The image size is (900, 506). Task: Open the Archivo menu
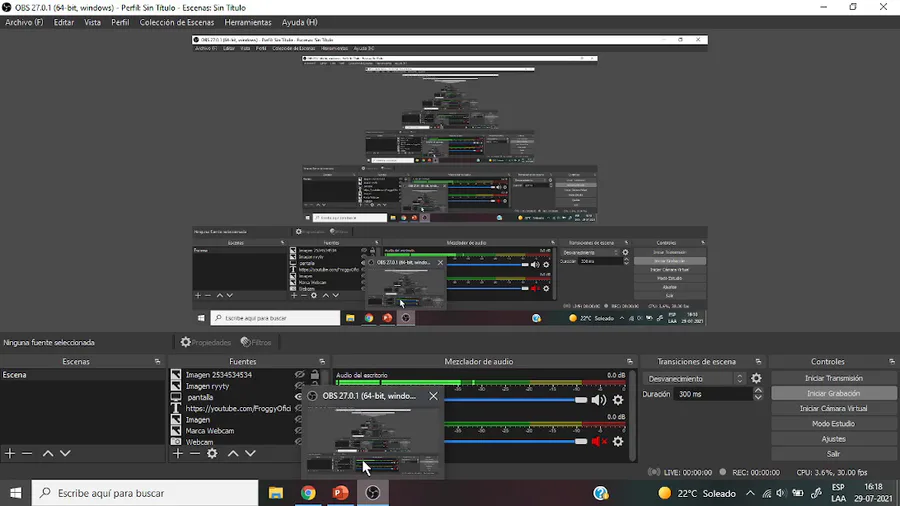tap(24, 22)
